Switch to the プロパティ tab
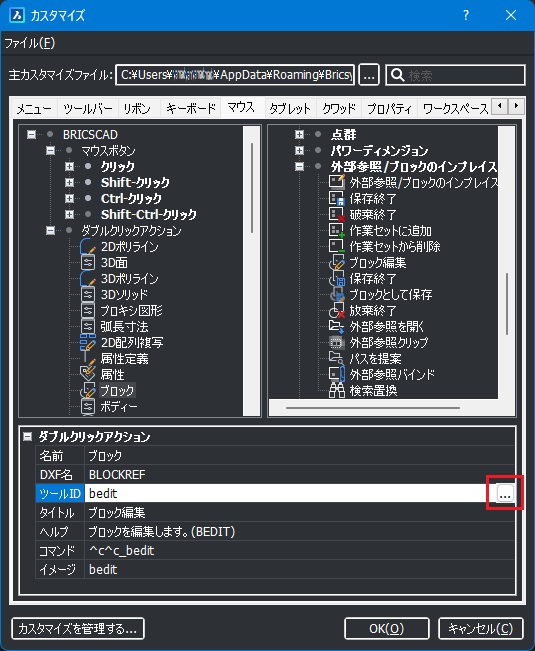 click(x=389, y=109)
